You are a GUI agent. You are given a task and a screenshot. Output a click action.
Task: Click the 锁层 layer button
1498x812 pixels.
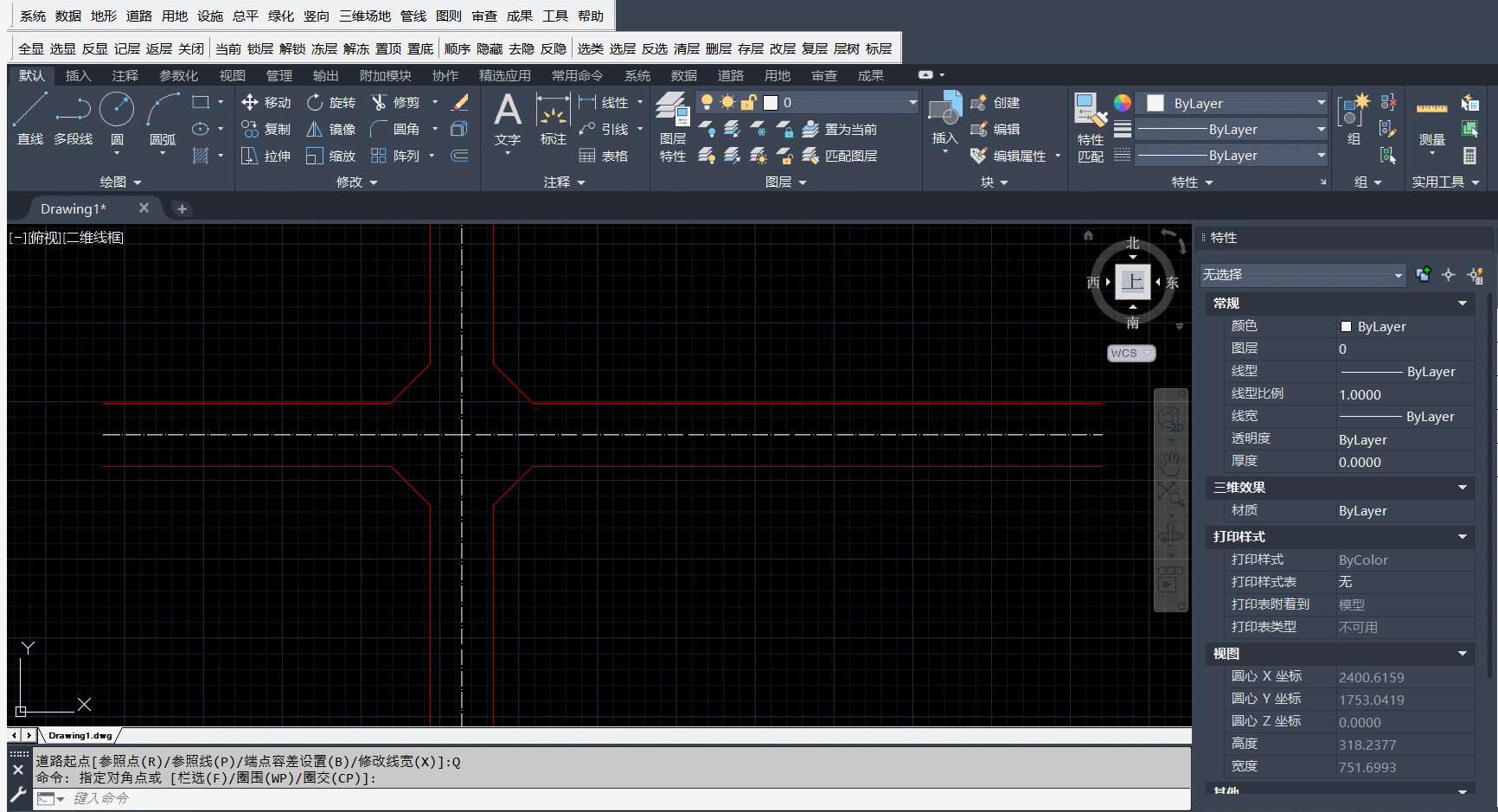point(260,48)
